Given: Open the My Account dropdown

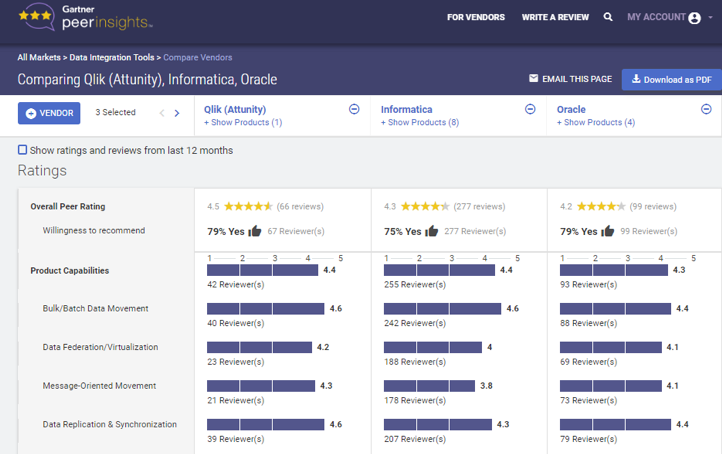Looking at the screenshot, I should (x=670, y=17).
